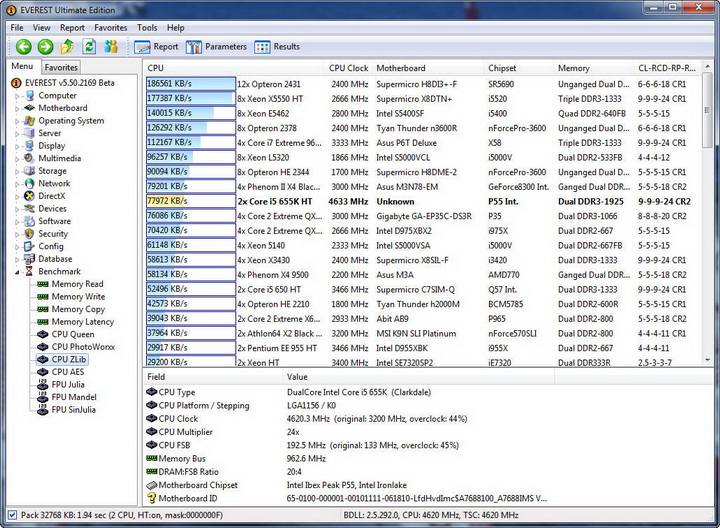Open the Help menu
This screenshot has height=528, width=720.
click(175, 28)
